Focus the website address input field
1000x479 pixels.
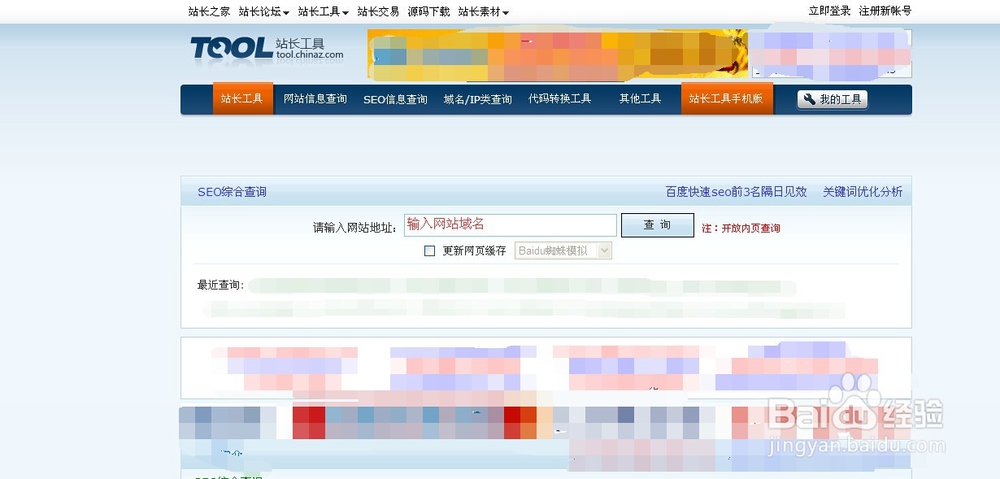tap(510, 225)
